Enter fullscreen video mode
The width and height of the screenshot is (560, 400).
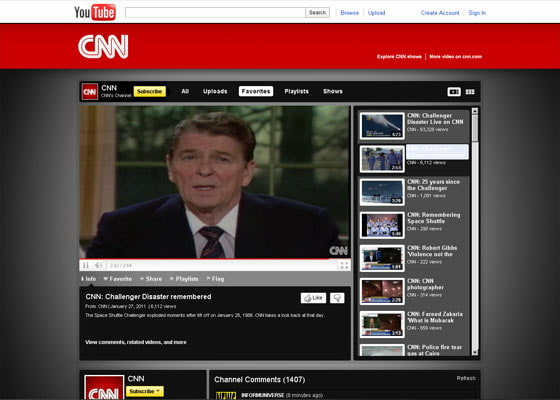click(344, 265)
